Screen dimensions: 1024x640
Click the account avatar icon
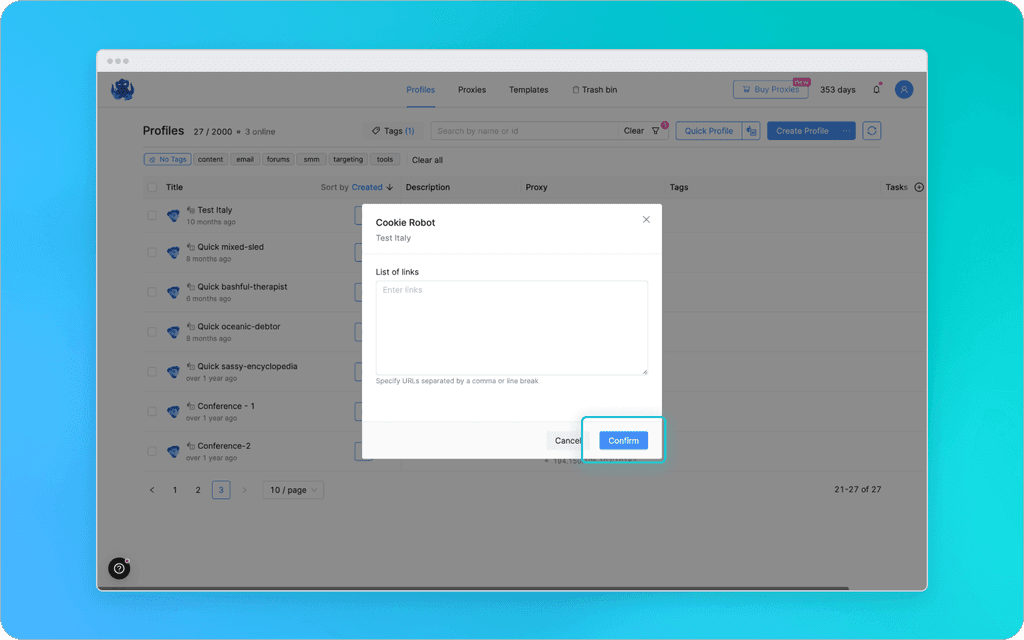(904, 89)
